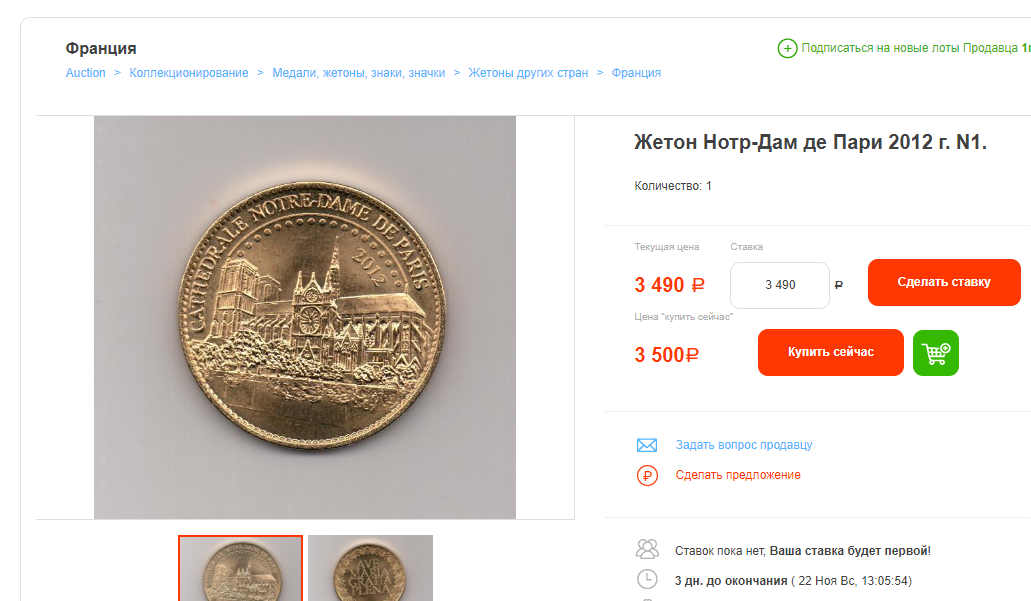Screen dimensions: 1031x601
Task: Open Жетоны других стран breadcrumb
Action: point(528,73)
